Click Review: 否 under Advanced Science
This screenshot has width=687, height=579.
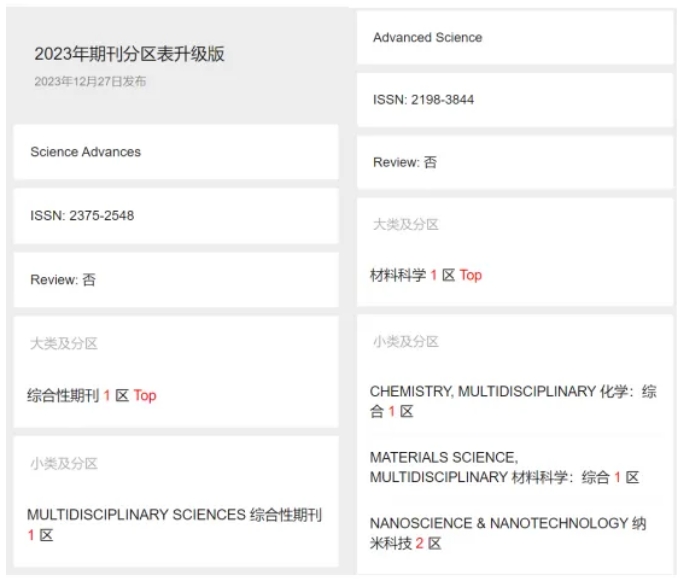pos(405,162)
